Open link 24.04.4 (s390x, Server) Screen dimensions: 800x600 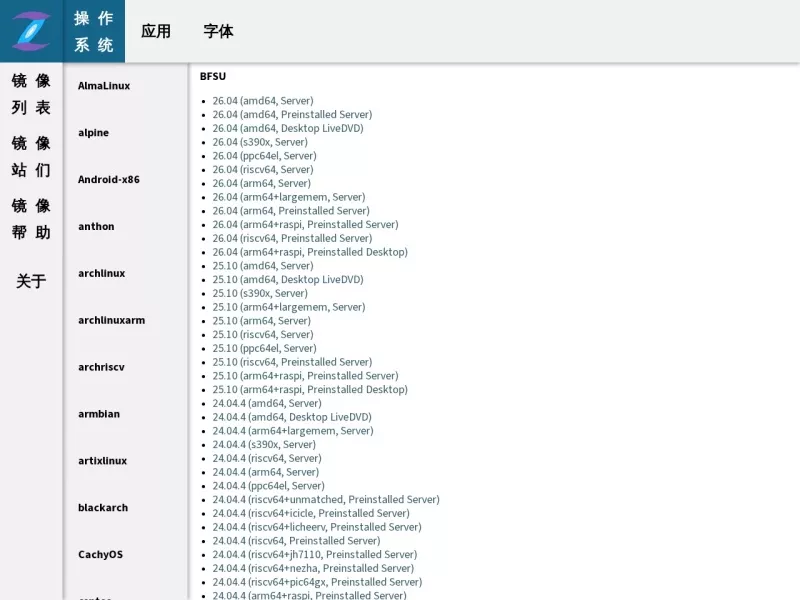pyautogui.click(x=264, y=445)
